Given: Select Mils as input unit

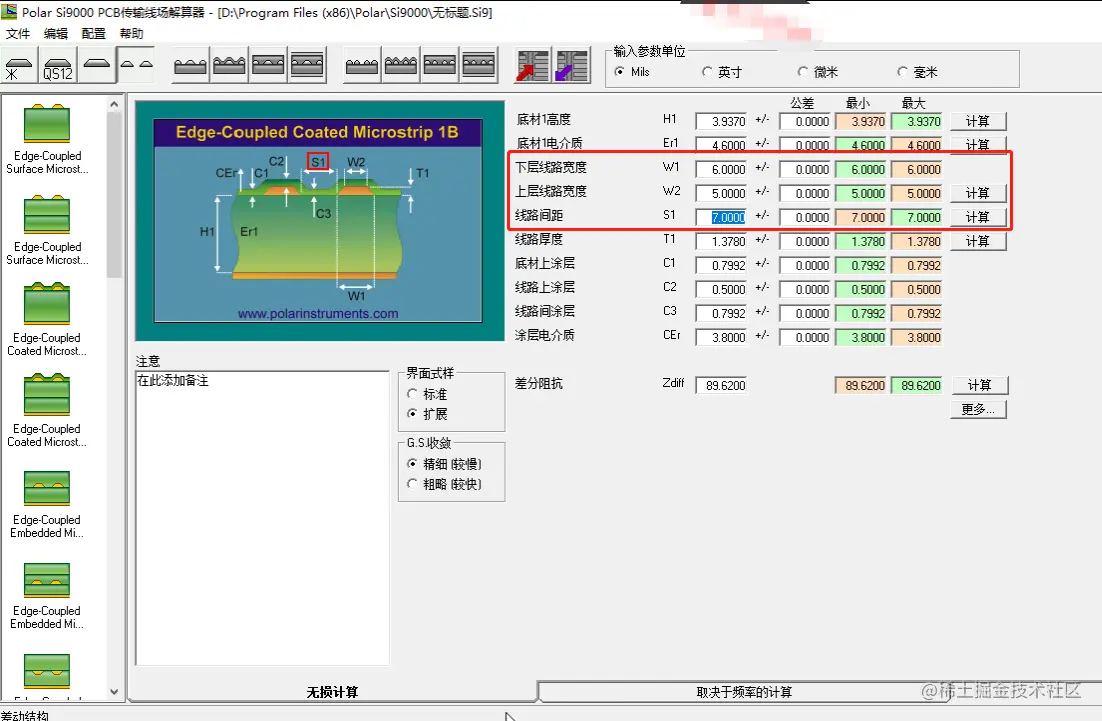Looking at the screenshot, I should [632, 72].
